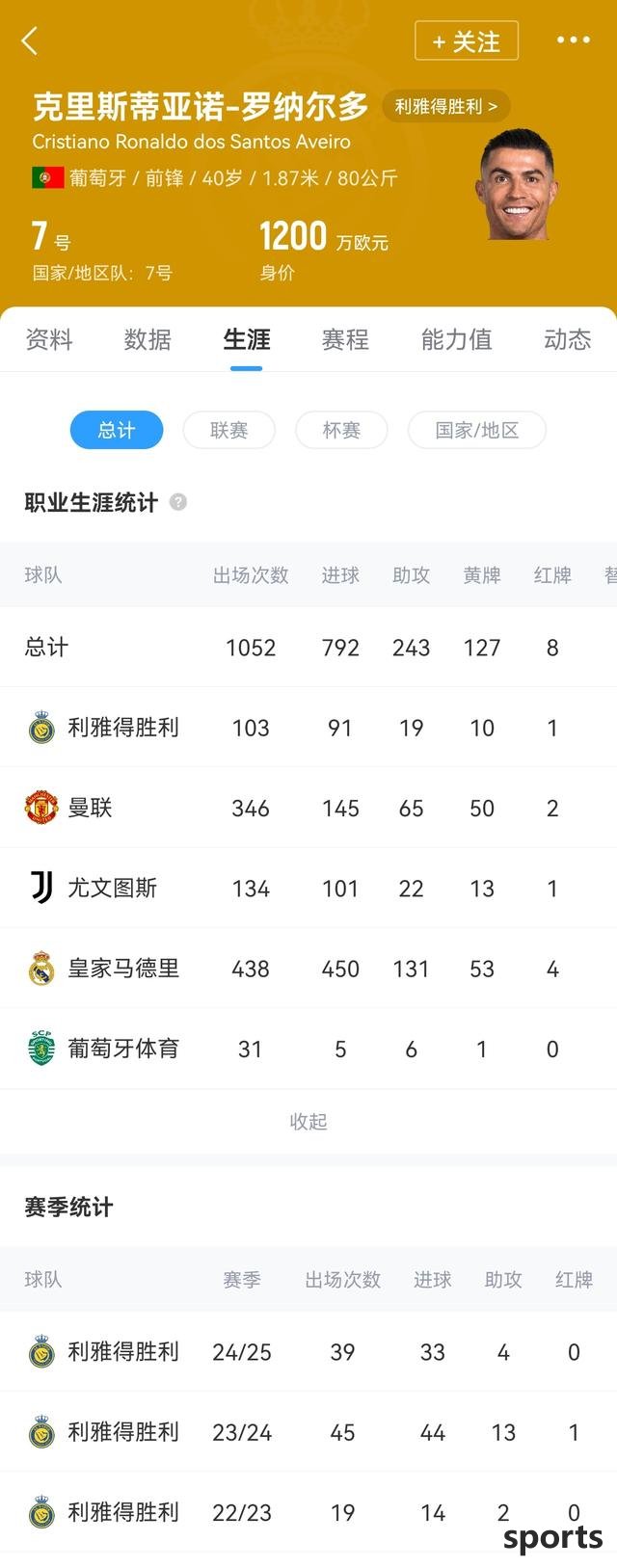Tap Ronaldo's profile photo
This screenshot has height=1568, width=617.
(516, 185)
